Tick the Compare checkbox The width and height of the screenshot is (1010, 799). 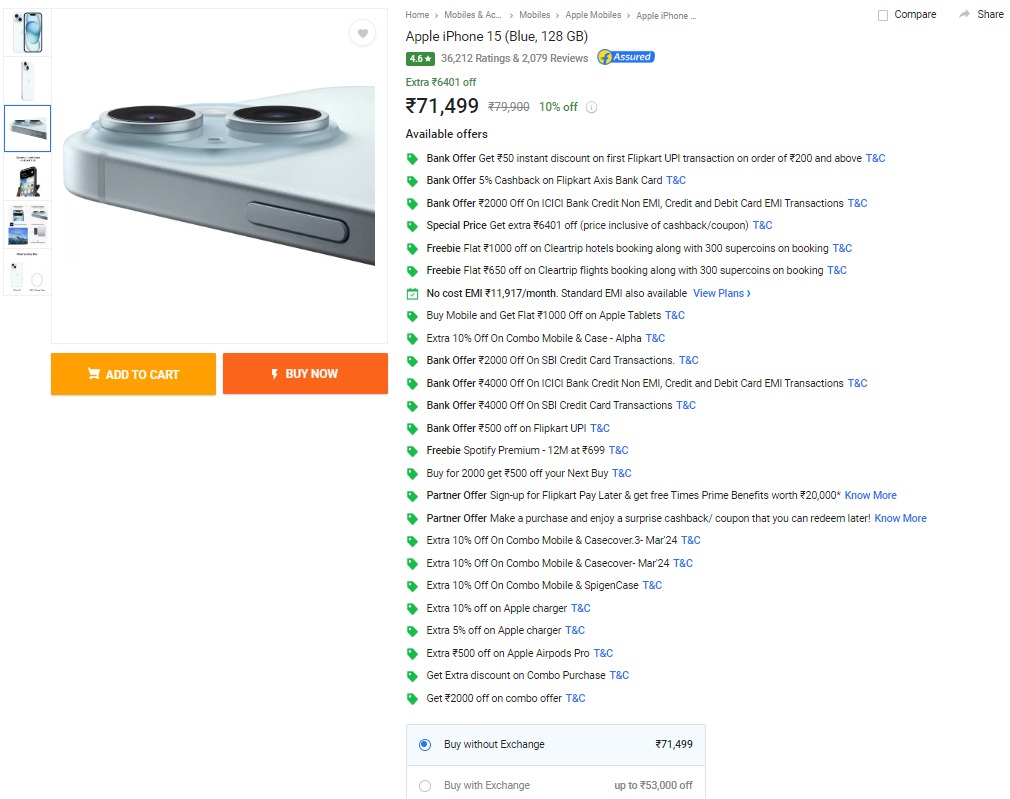point(883,15)
